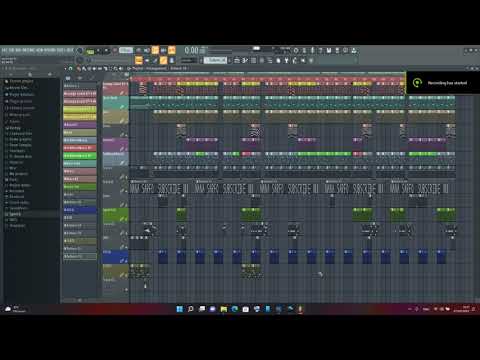Image resolution: width=480 pixels, height=360 pixels.
Task: Click the 0:00 song time display
Action: point(191,50)
